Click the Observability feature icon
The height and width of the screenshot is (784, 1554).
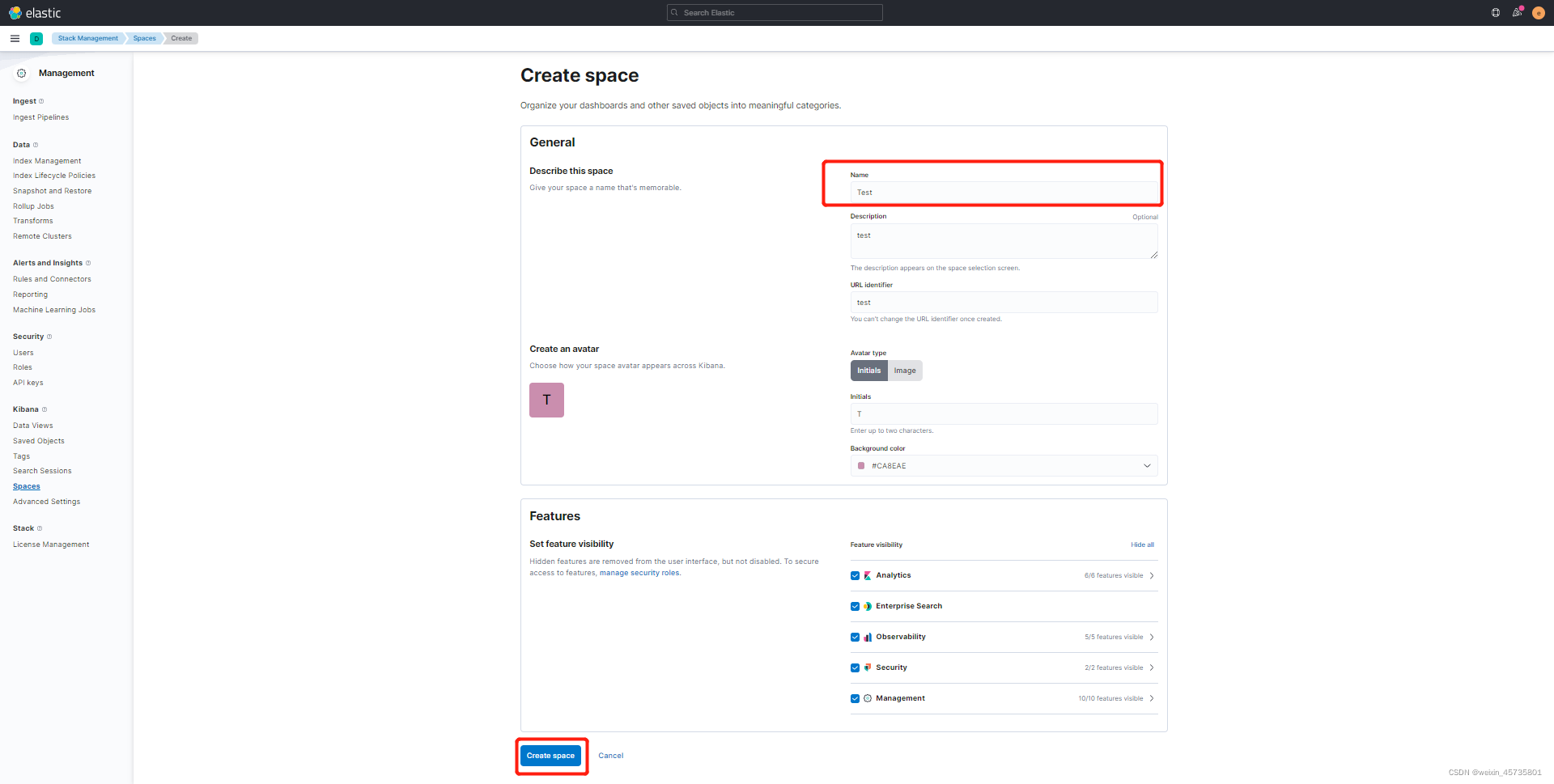(x=868, y=637)
